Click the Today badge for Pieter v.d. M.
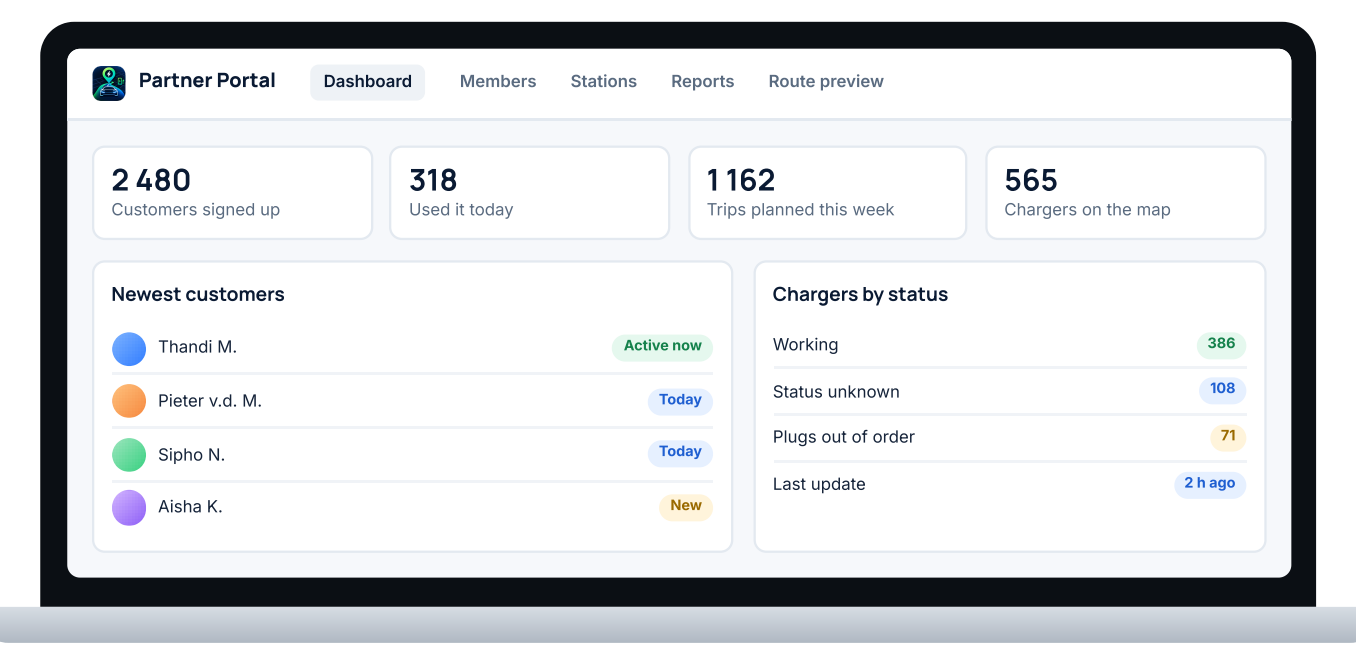1356x650 pixels. pos(680,401)
